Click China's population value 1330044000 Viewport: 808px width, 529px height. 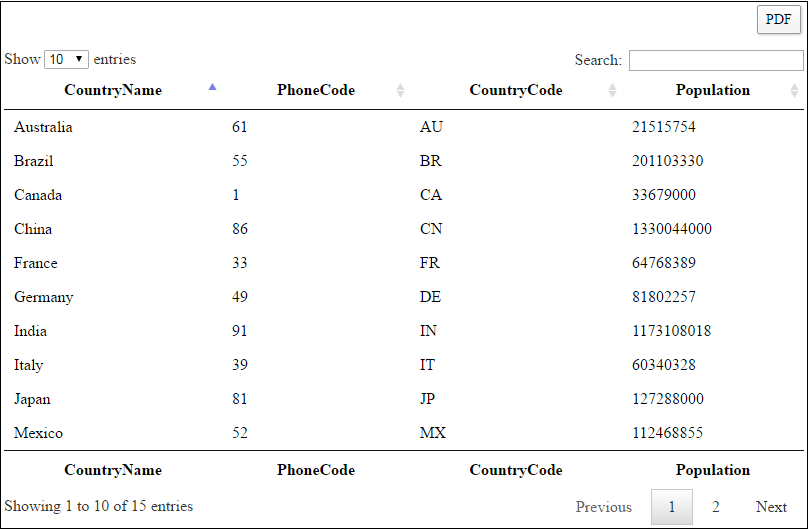click(x=672, y=229)
